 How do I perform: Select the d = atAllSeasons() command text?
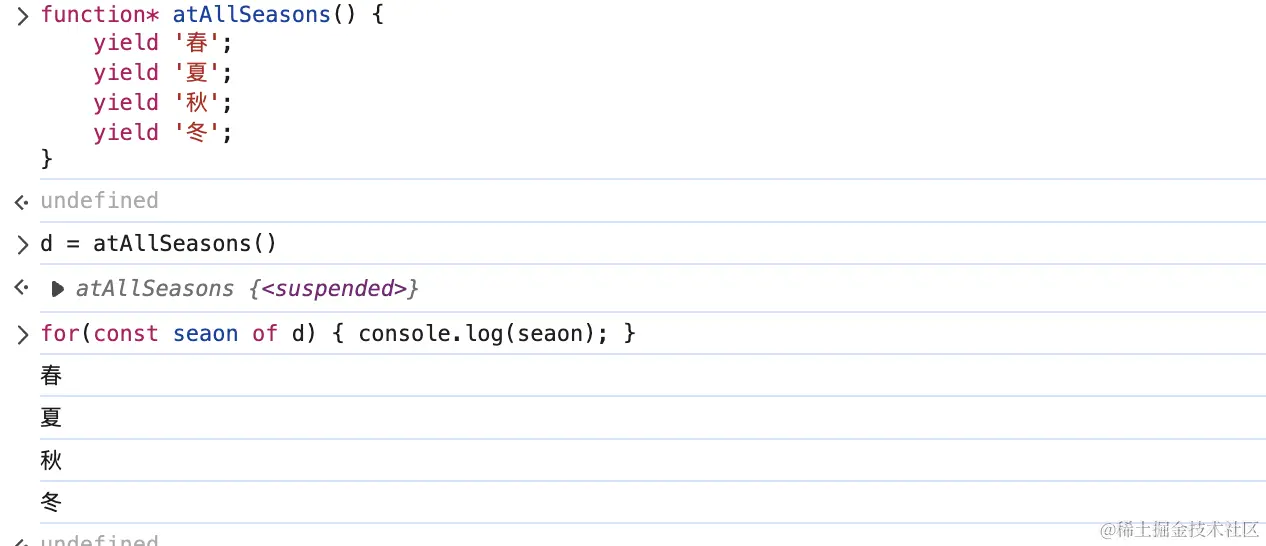tap(159, 244)
